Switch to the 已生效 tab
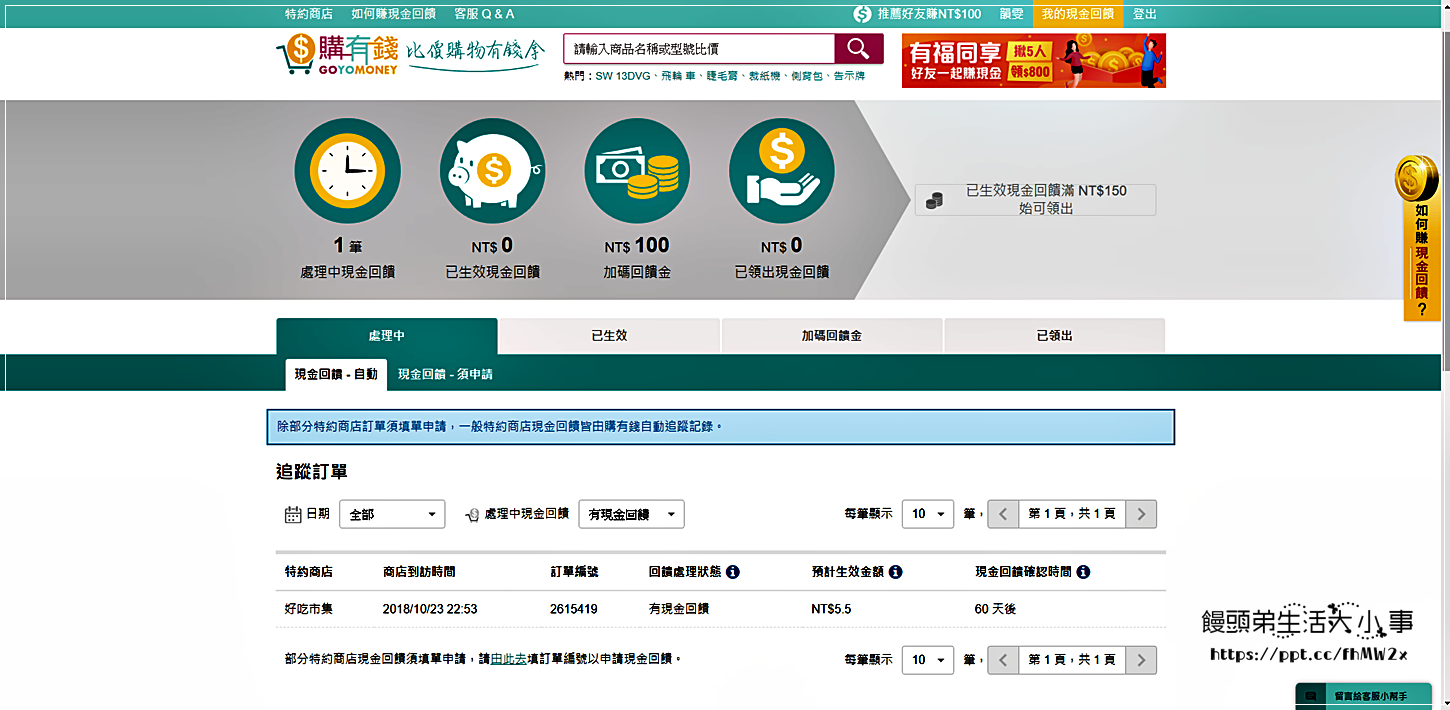1450x710 pixels. pyautogui.click(x=609, y=336)
